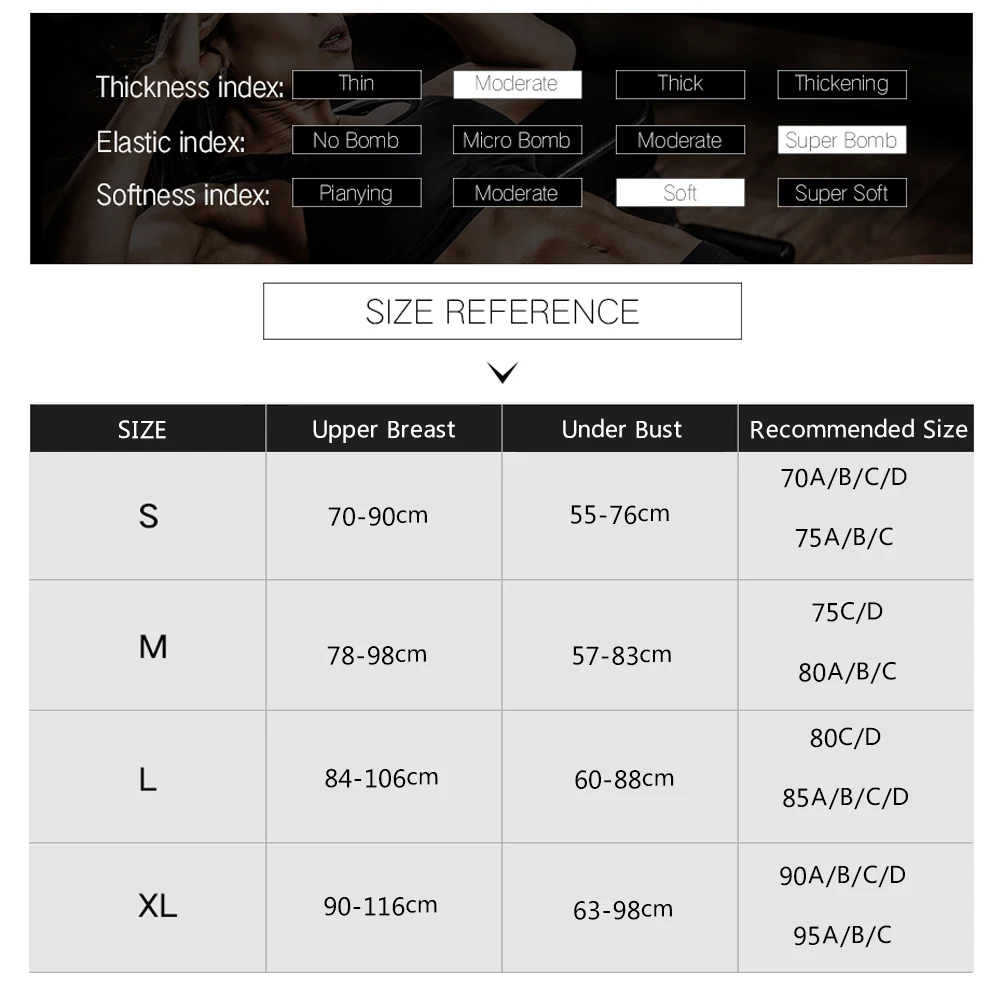Image resolution: width=1000 pixels, height=1002 pixels.
Task: Click the down arrow below Size Reference
Action: click(x=502, y=371)
